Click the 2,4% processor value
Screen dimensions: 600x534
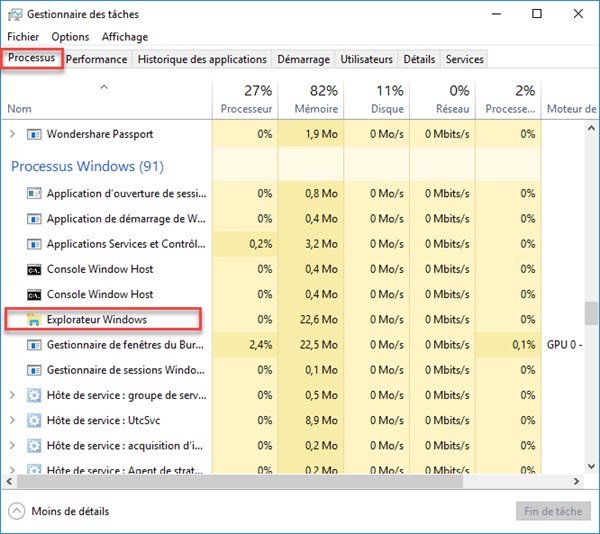tap(261, 345)
